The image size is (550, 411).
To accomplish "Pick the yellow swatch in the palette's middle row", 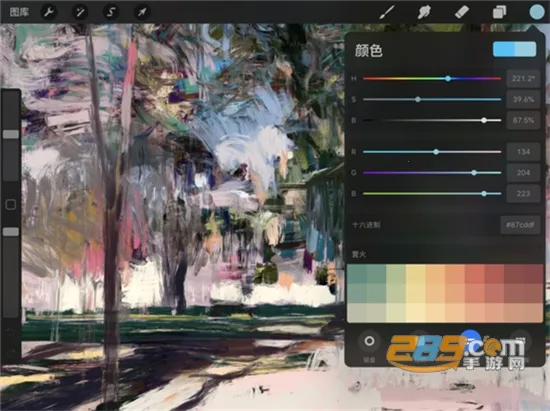I will pyautogui.click(x=416, y=294).
